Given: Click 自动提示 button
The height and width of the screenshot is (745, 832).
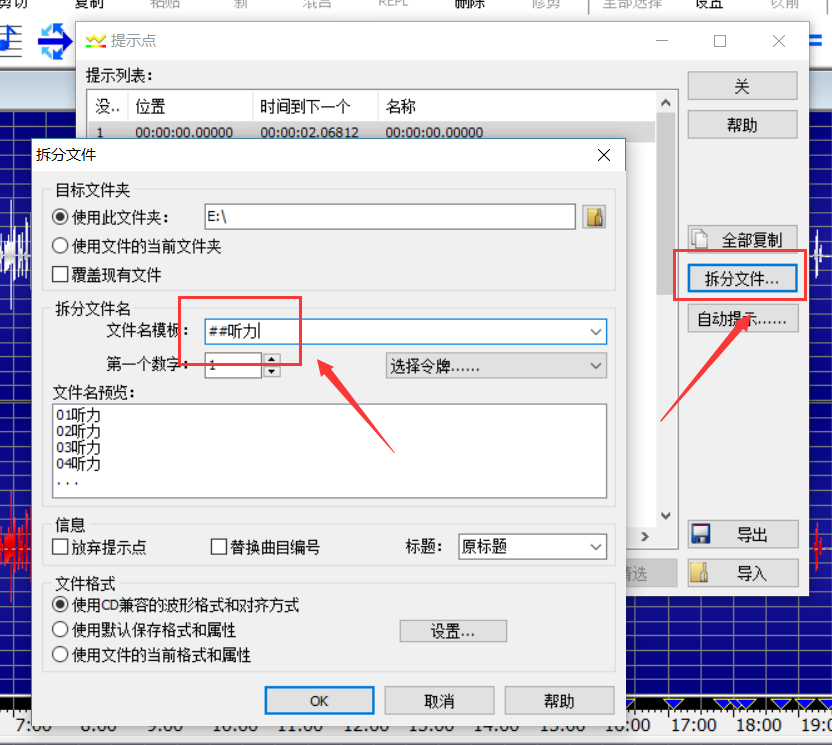Looking at the screenshot, I should (x=742, y=318).
